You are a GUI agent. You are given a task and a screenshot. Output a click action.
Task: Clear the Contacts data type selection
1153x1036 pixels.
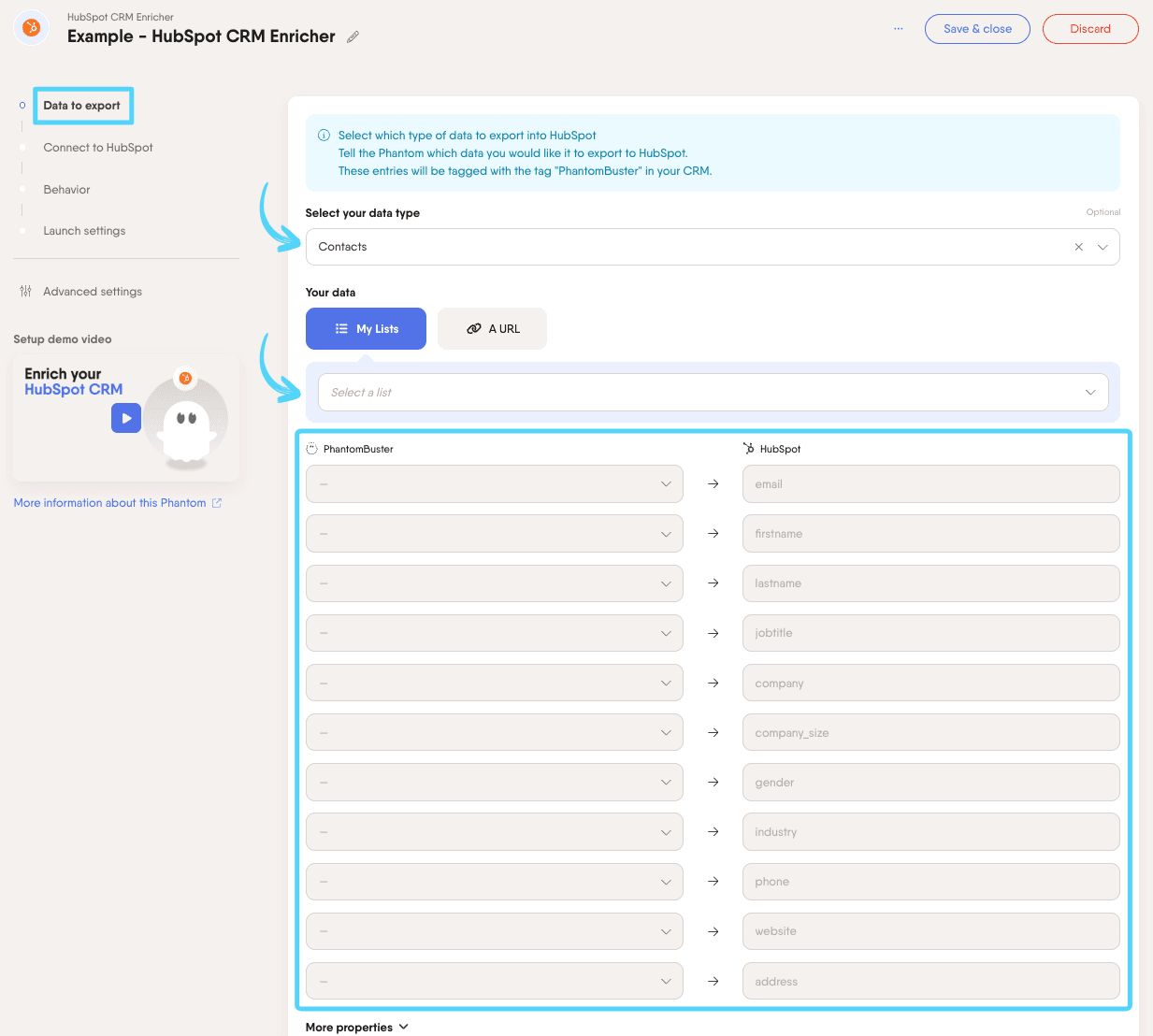(1078, 247)
